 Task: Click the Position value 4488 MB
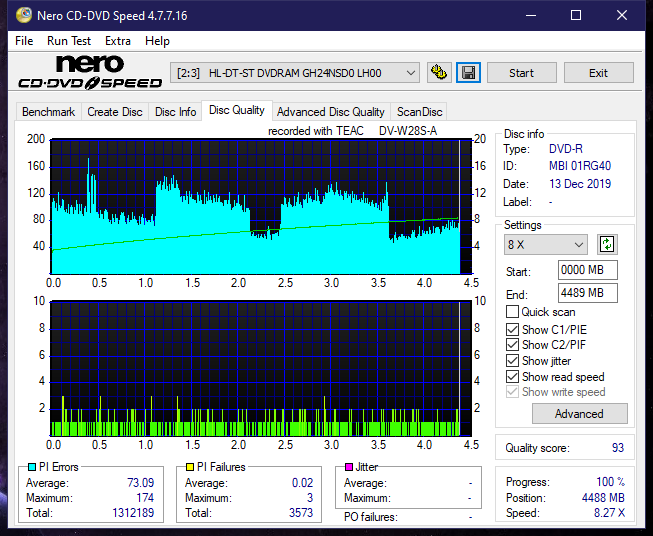pos(603,498)
